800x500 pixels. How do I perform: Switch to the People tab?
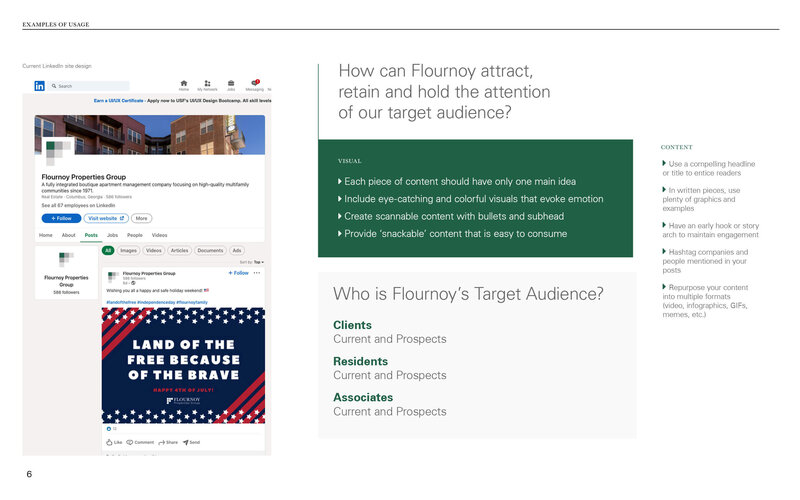(134, 235)
